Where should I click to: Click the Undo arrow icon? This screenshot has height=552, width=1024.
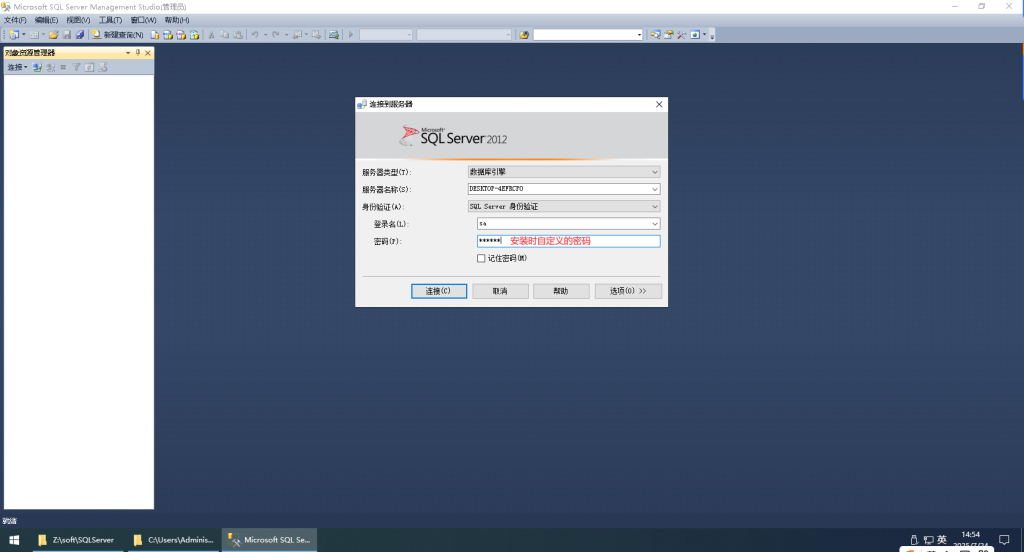tap(255, 35)
